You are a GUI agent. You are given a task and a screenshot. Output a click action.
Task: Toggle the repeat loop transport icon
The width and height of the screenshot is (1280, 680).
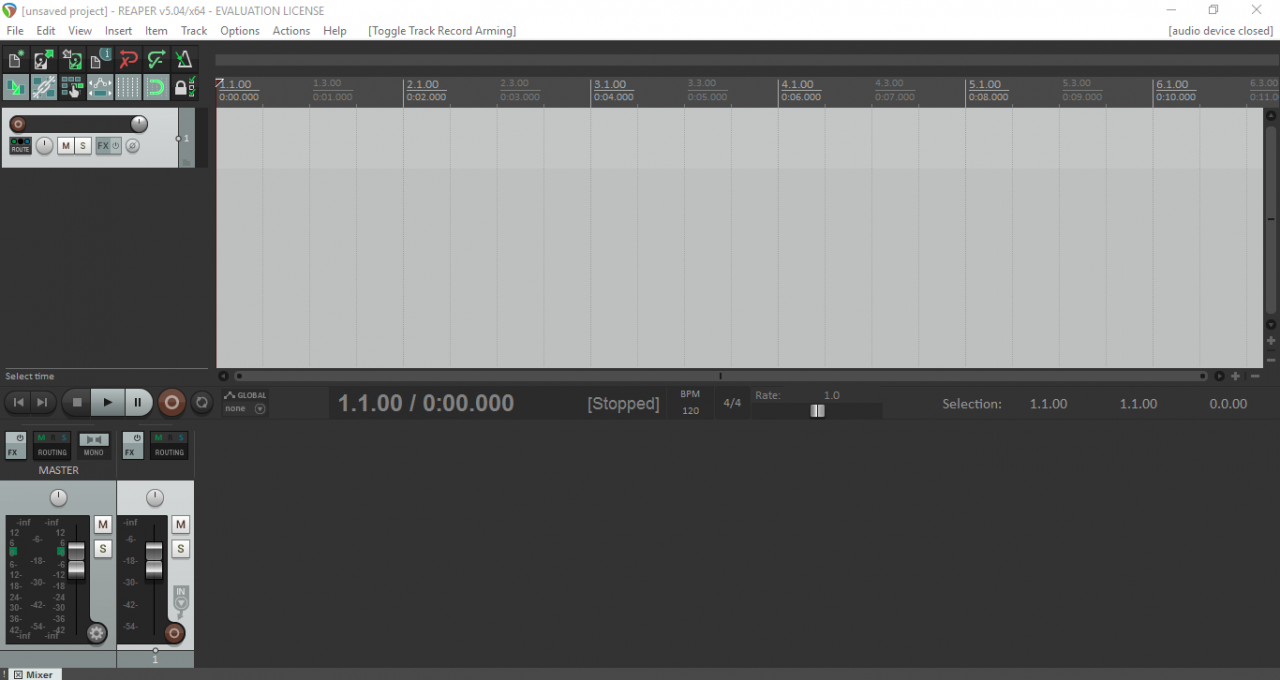[202, 402]
